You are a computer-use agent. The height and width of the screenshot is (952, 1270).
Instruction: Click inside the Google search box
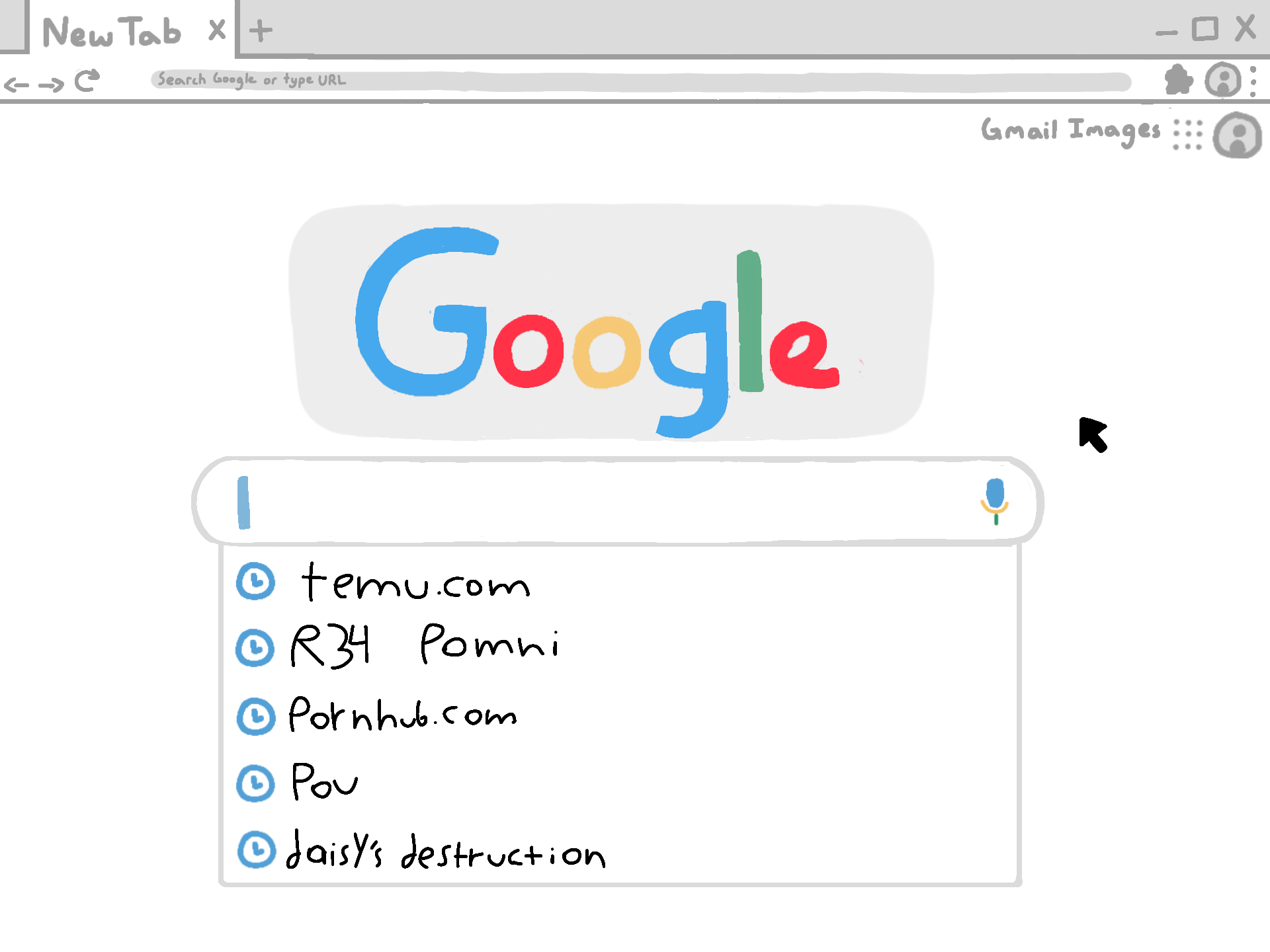[617, 501]
